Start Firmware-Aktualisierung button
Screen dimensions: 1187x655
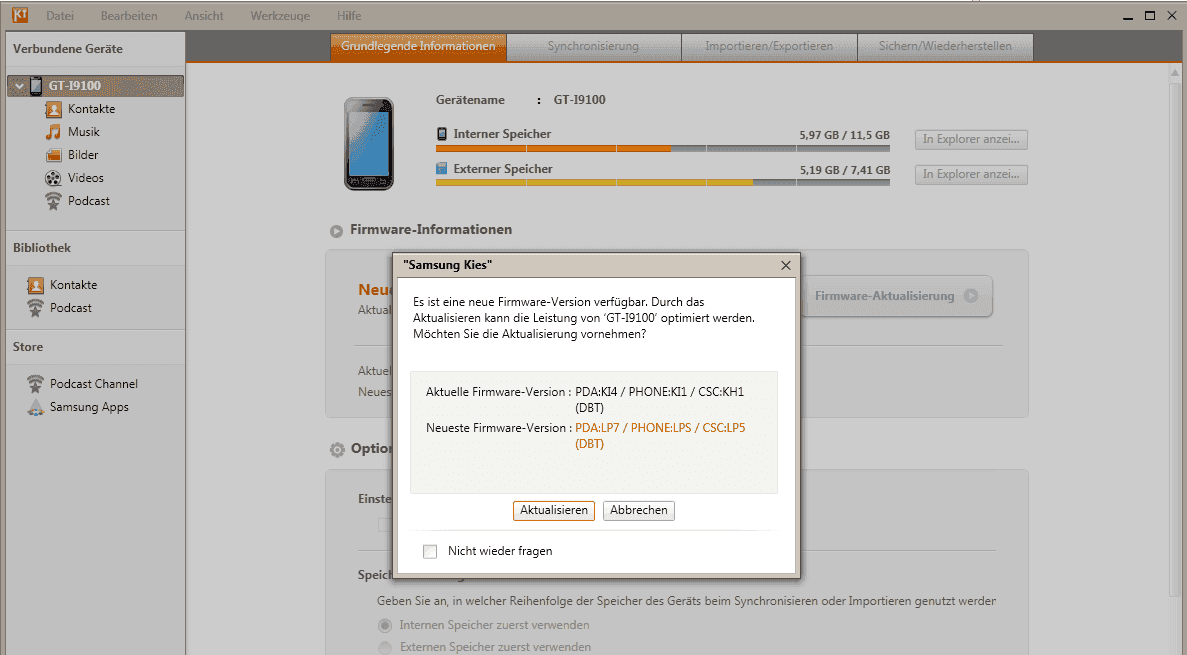point(896,296)
